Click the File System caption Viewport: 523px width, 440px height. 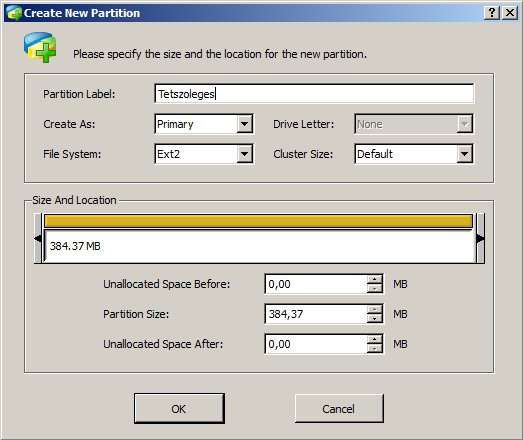point(72,154)
